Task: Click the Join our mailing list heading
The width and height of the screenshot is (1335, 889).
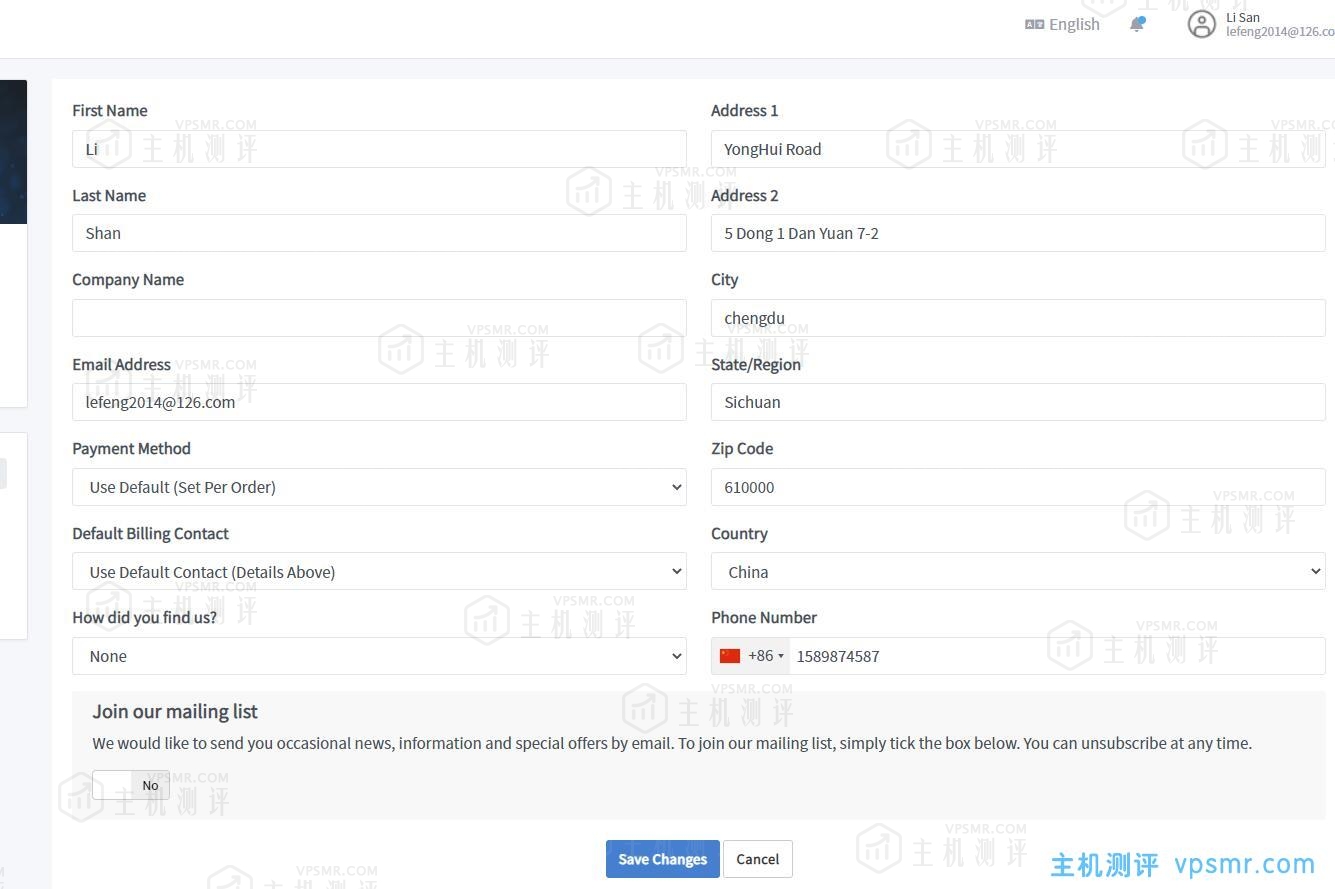Action: click(x=175, y=711)
